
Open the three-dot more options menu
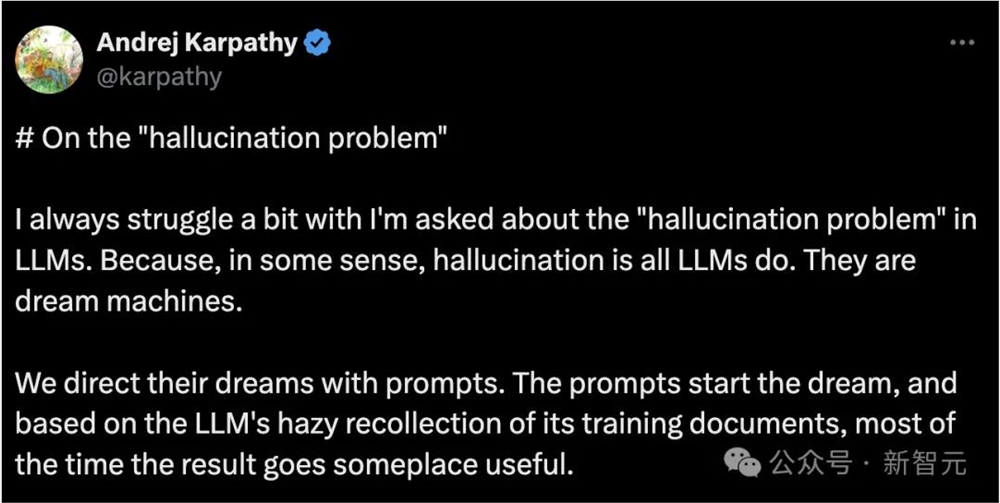click(961, 43)
